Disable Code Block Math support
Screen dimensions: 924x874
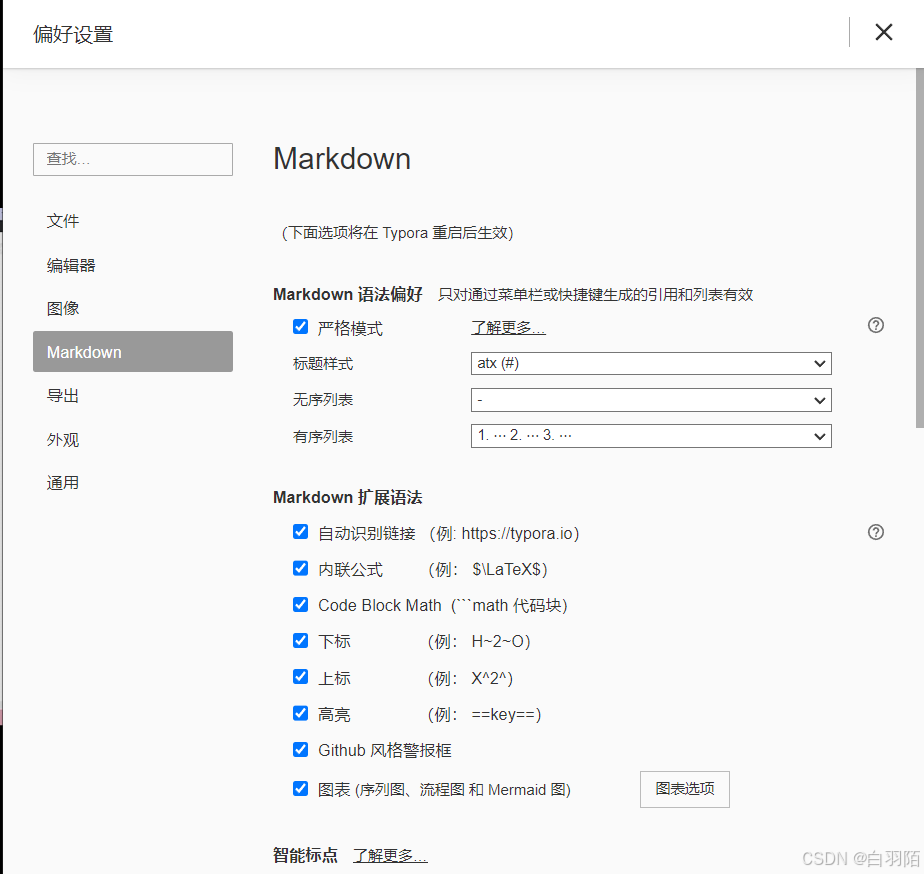tap(300, 604)
